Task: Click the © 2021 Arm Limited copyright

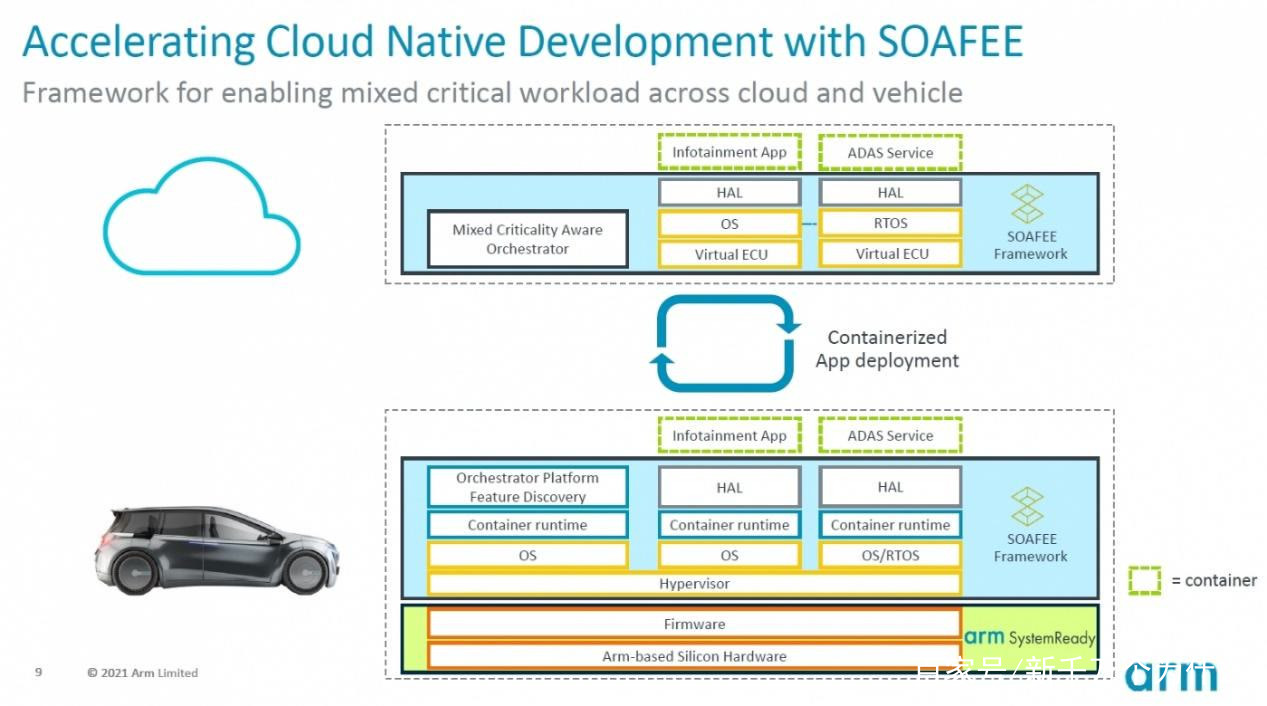Action: click(x=142, y=673)
